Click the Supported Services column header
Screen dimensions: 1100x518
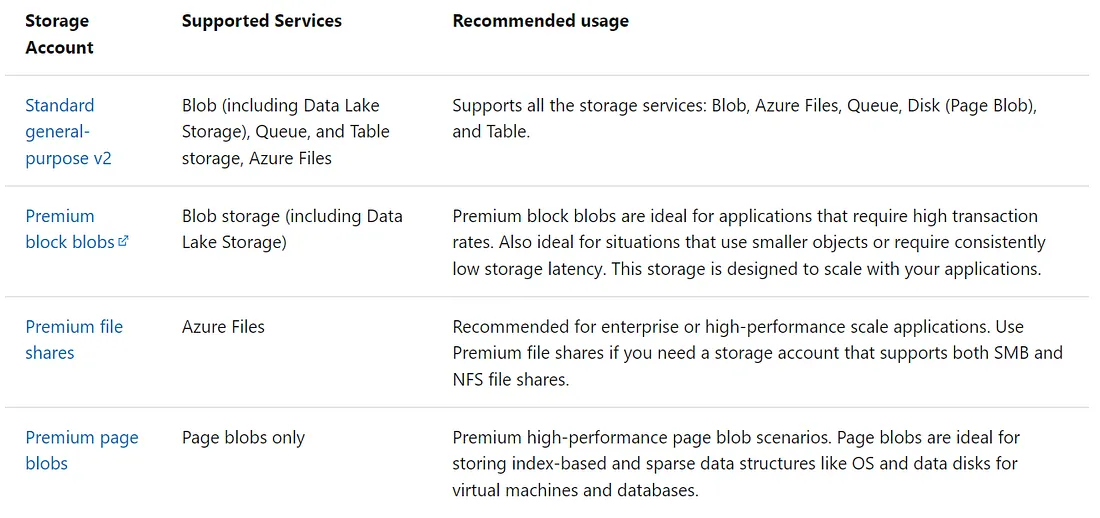click(x=262, y=21)
